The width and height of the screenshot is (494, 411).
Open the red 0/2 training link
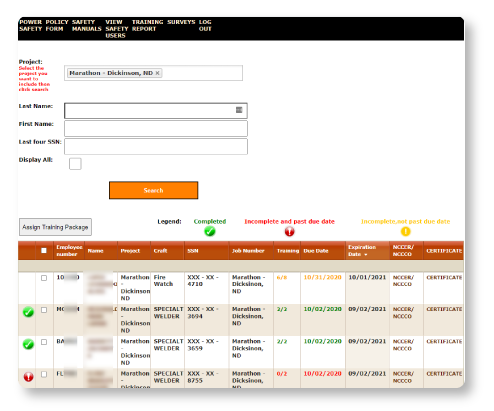click(282, 374)
